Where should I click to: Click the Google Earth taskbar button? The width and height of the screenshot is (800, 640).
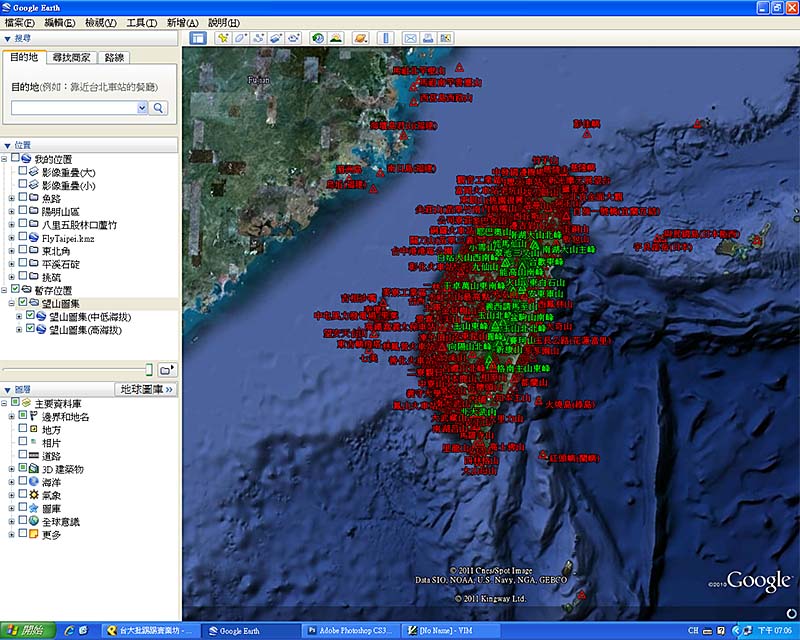tap(252, 631)
